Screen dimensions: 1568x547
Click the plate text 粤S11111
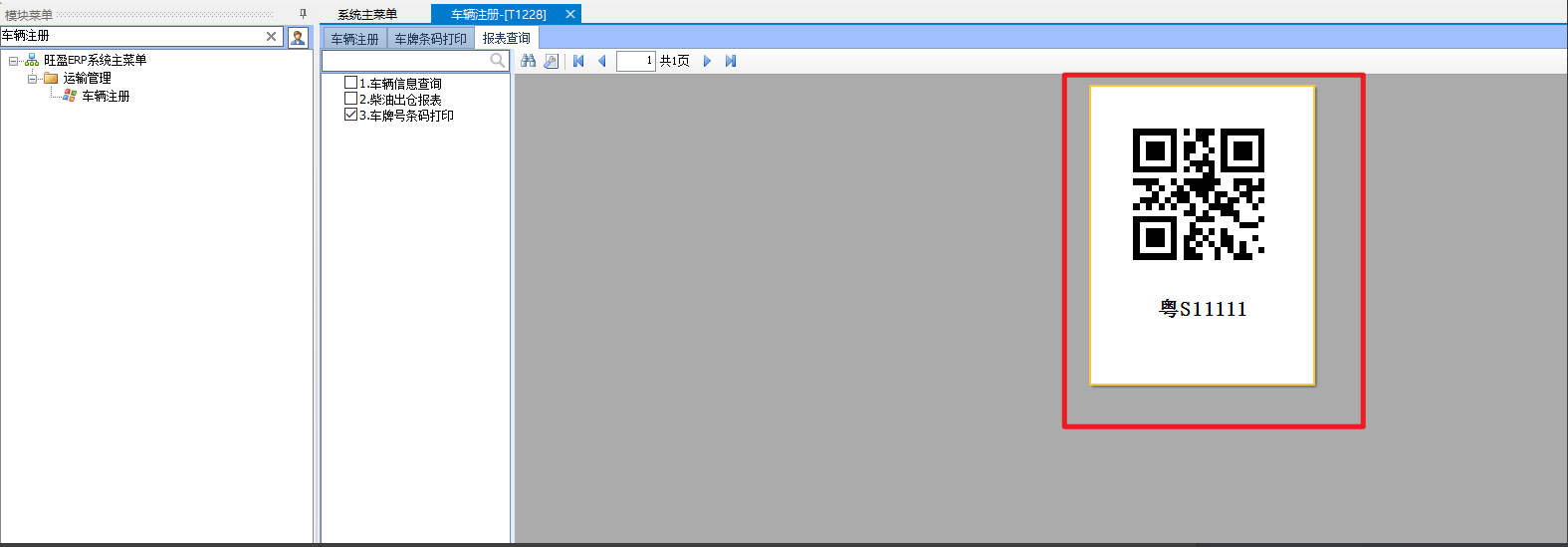pyautogui.click(x=1203, y=309)
